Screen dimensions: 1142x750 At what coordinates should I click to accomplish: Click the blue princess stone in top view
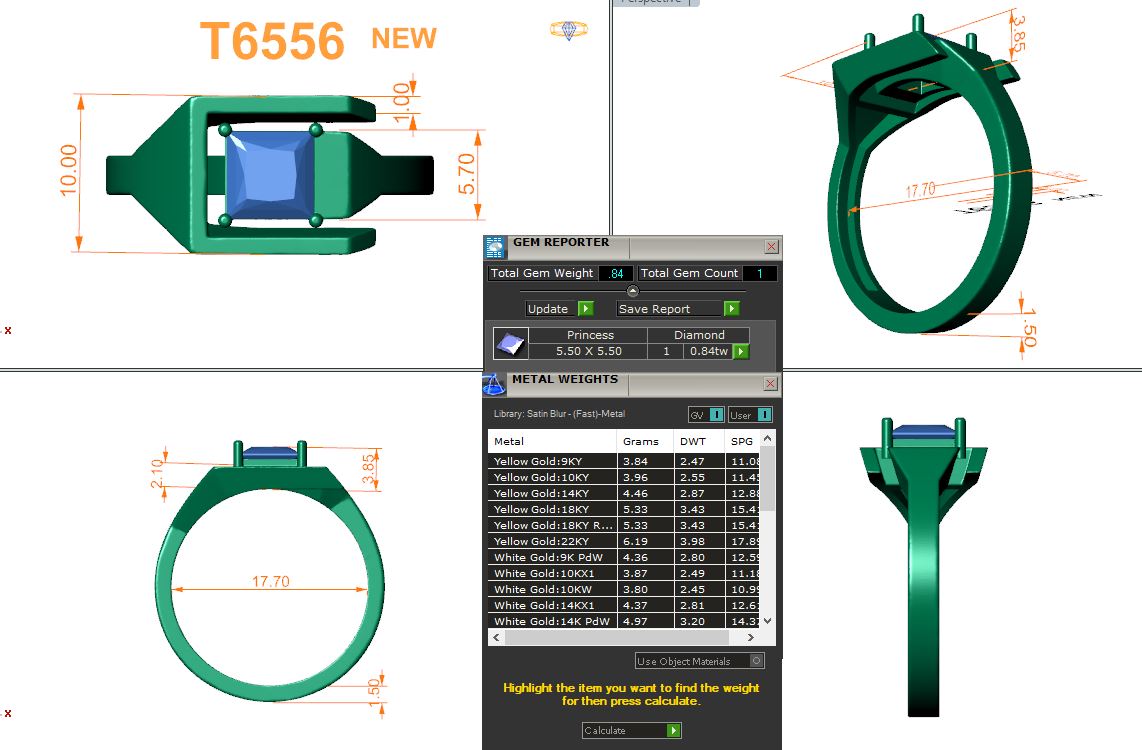click(269, 175)
